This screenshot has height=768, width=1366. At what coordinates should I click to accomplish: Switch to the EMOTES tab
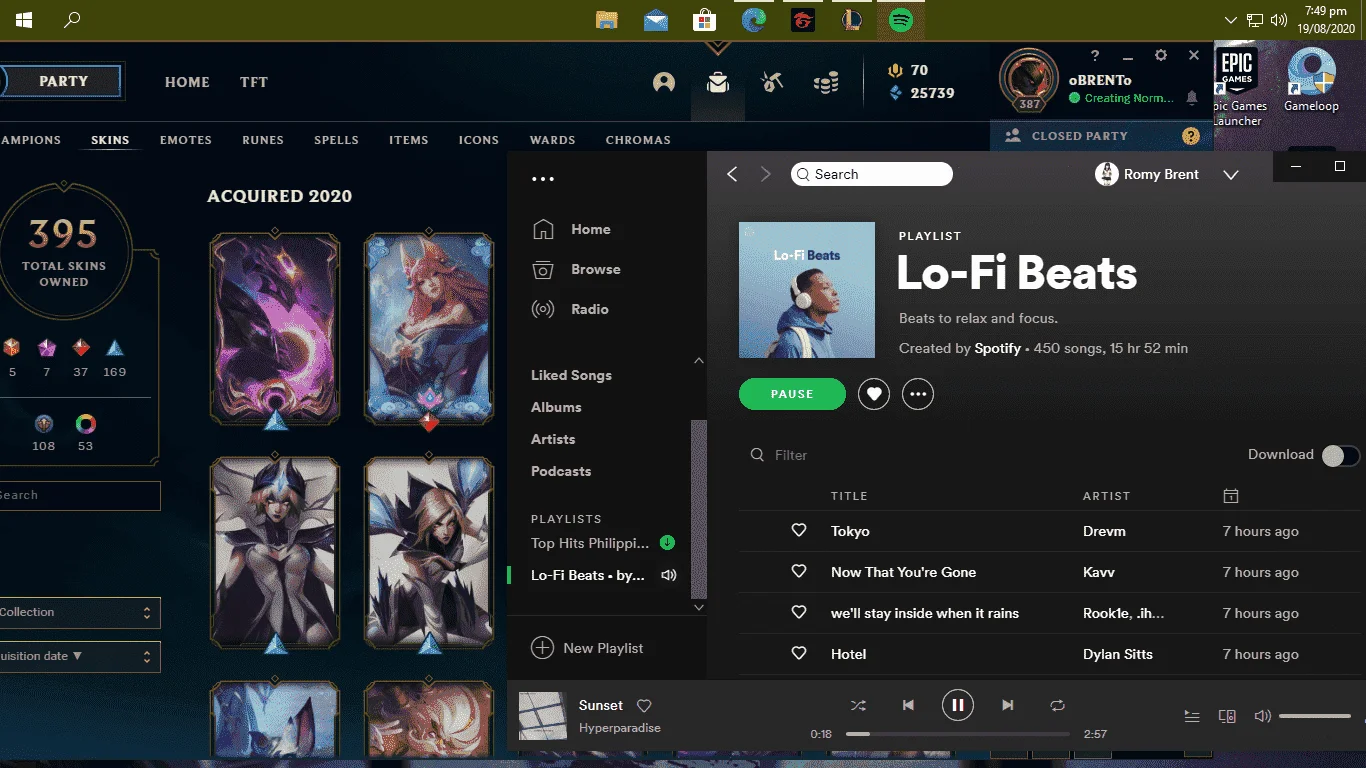pos(186,140)
